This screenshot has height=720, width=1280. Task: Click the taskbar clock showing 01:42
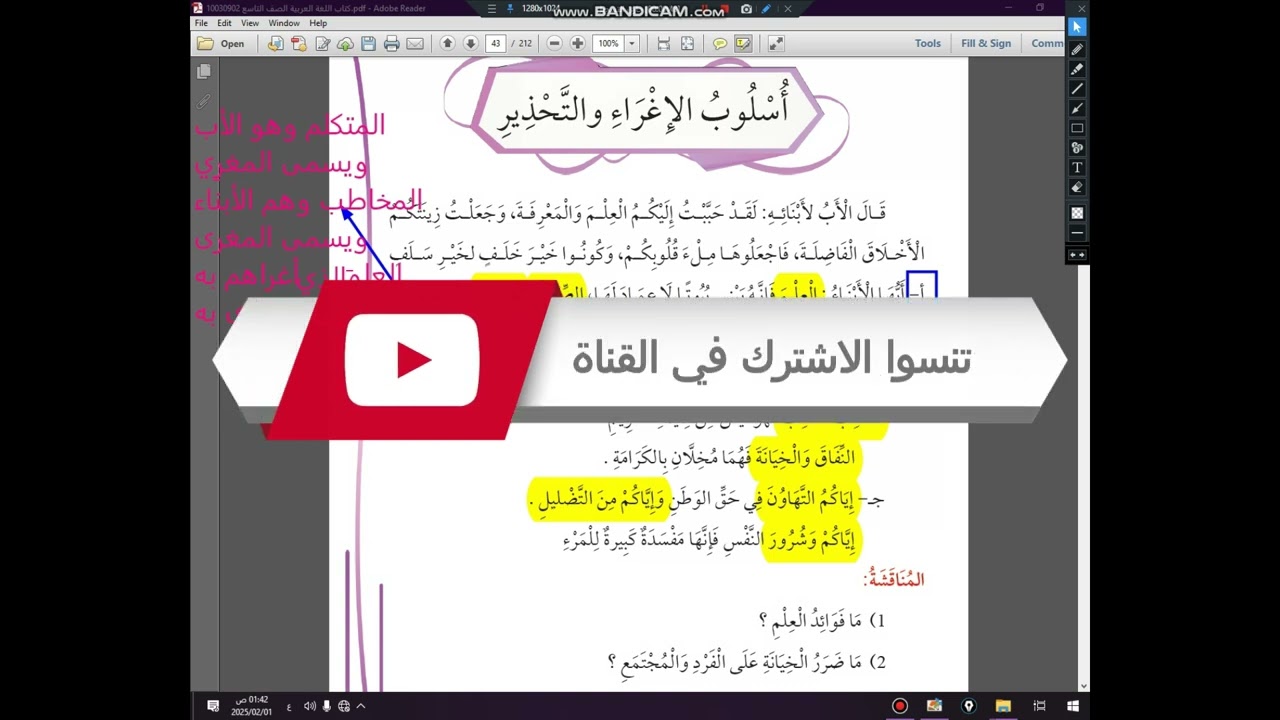pos(249,706)
